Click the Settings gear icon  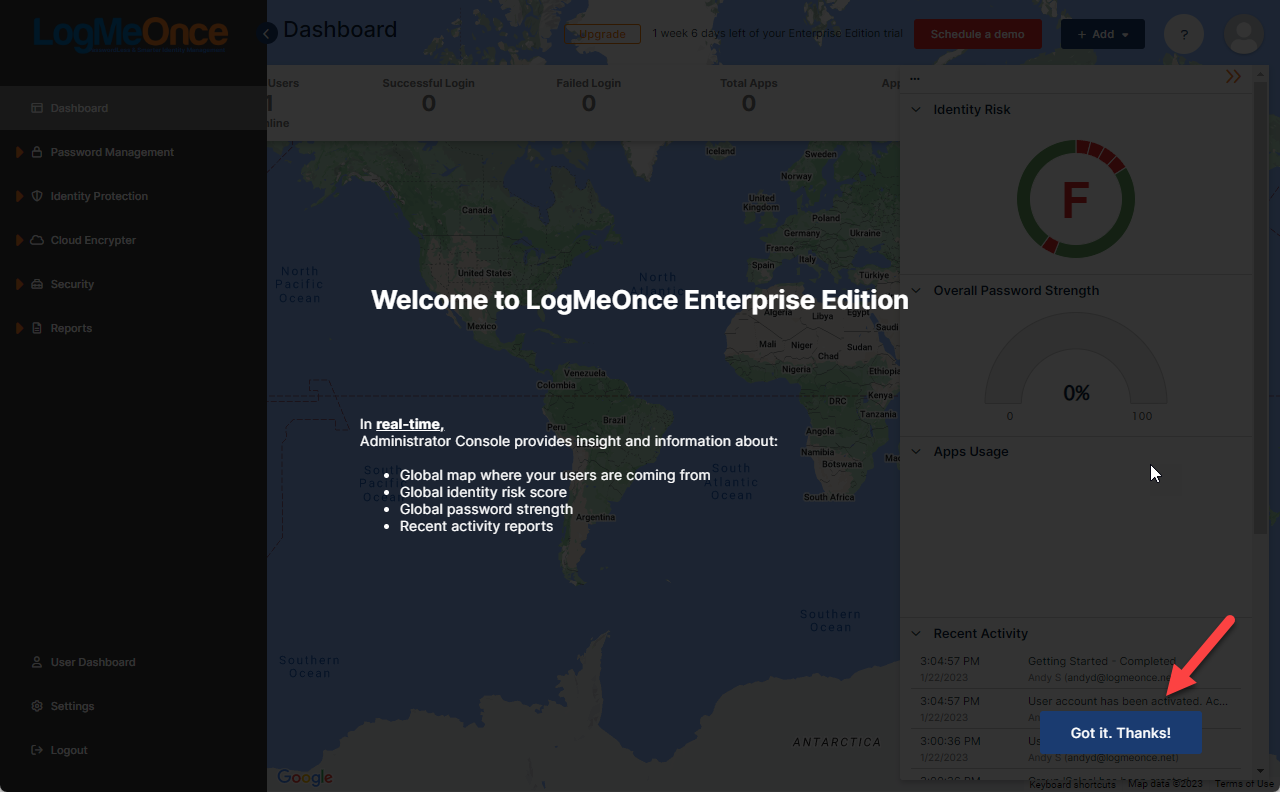tap(37, 706)
